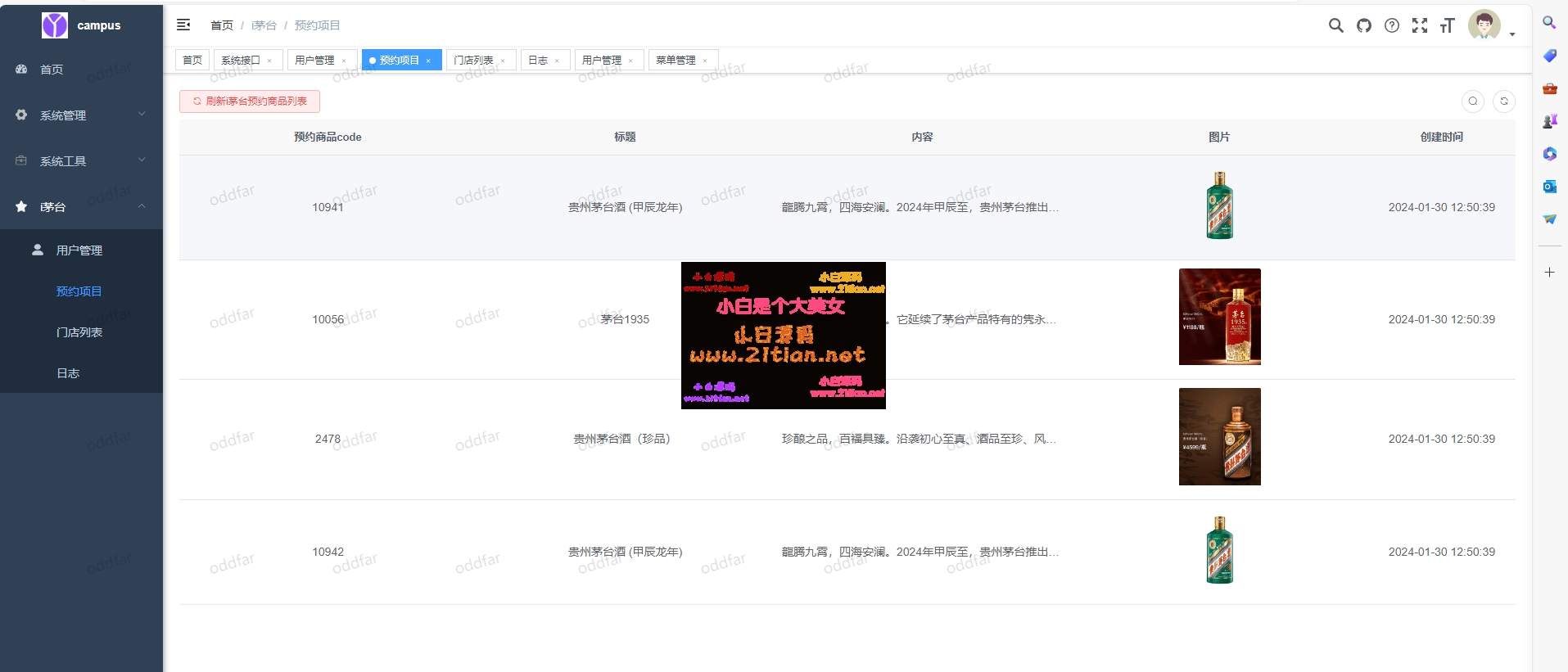
Task: Click the 预约商品code column header
Action: click(x=328, y=138)
